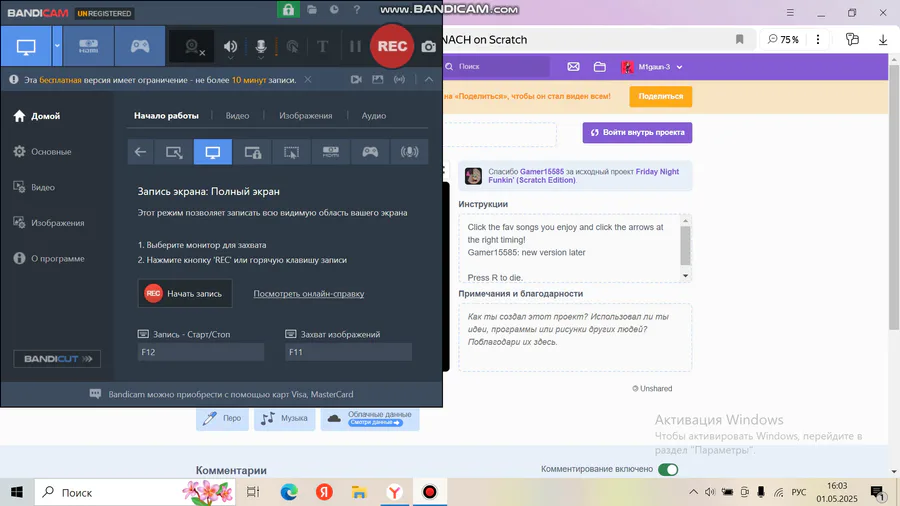Toggle microphone recording icon
900x506 pixels.
coord(261,47)
